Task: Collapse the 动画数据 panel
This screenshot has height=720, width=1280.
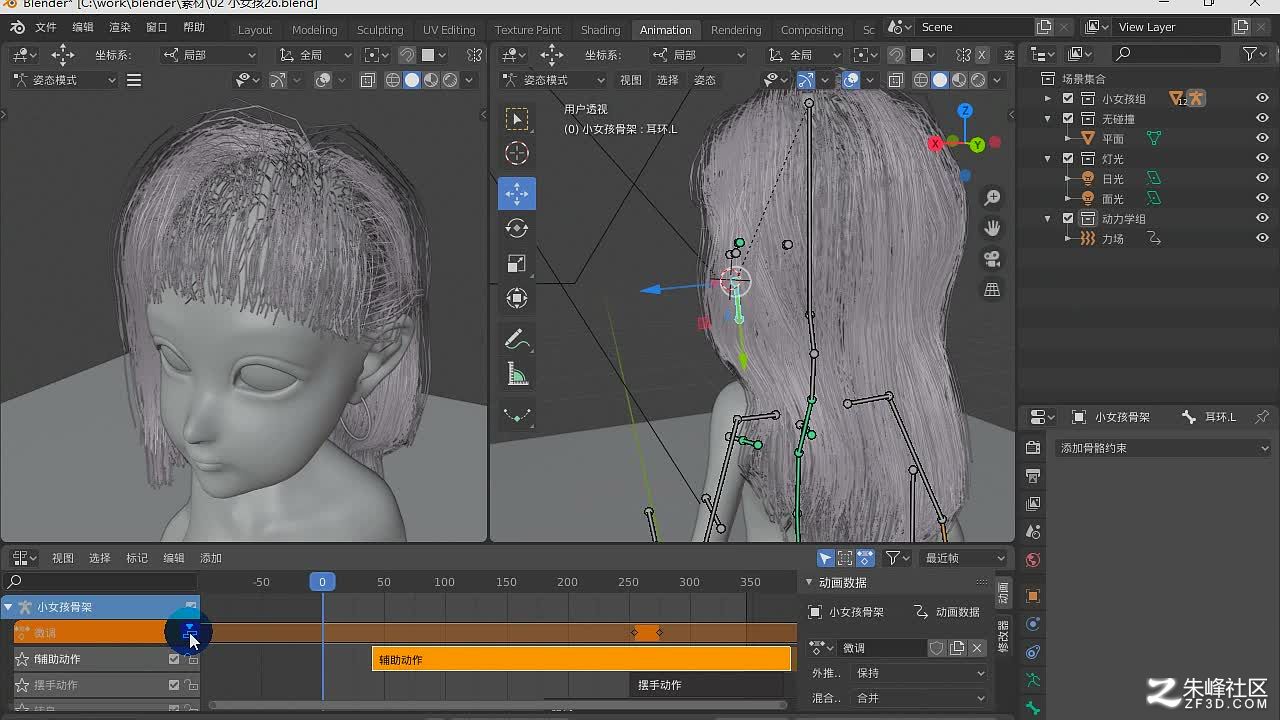Action: pyautogui.click(x=810, y=583)
